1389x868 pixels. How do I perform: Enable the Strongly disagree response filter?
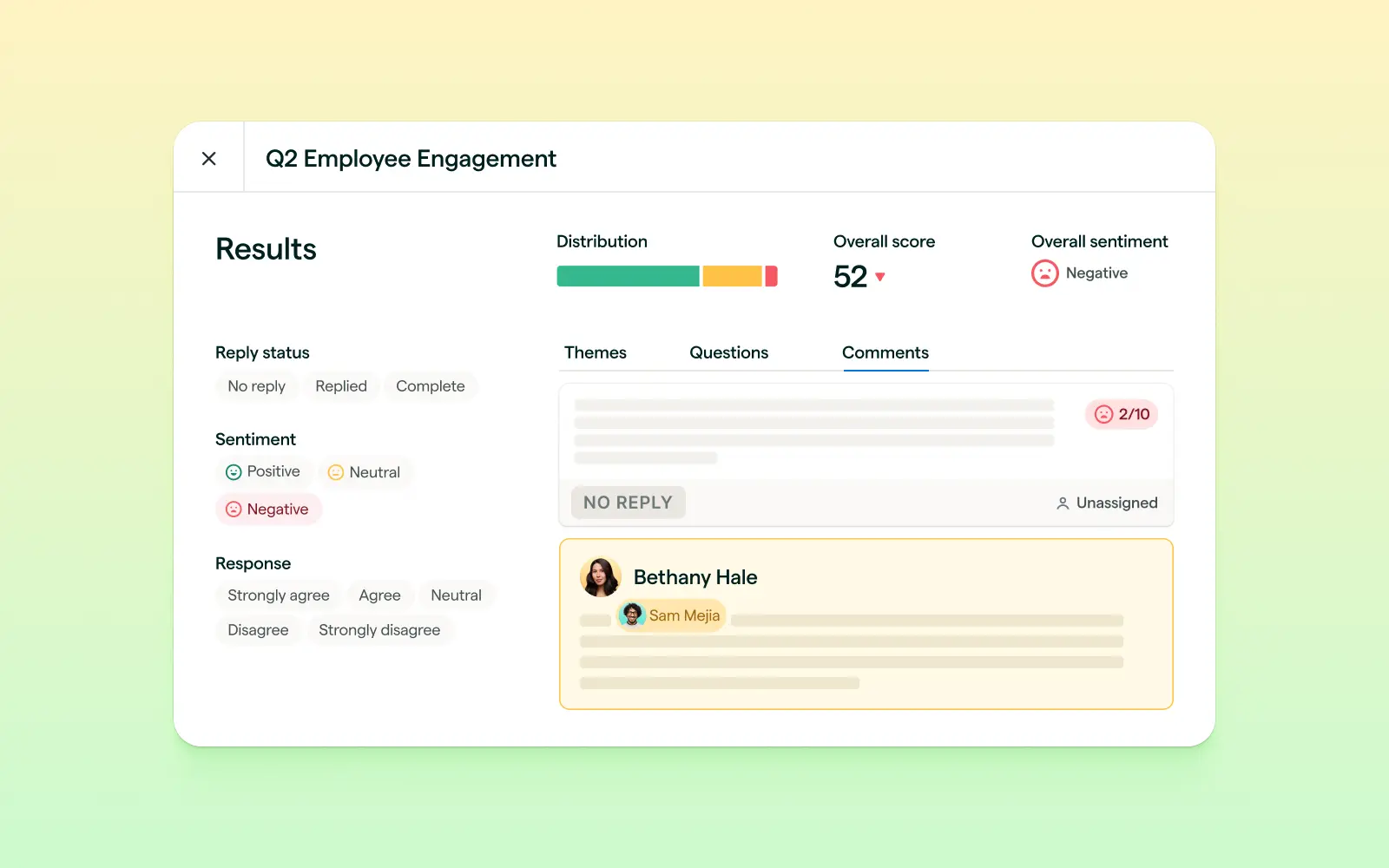click(x=379, y=629)
